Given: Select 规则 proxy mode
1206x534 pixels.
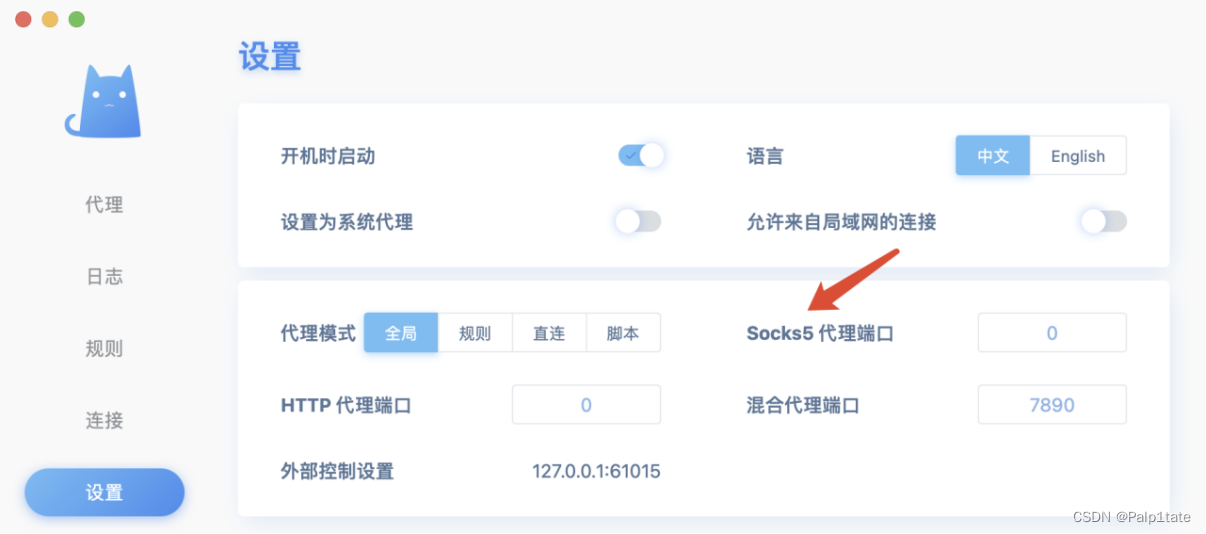Looking at the screenshot, I should tap(475, 333).
